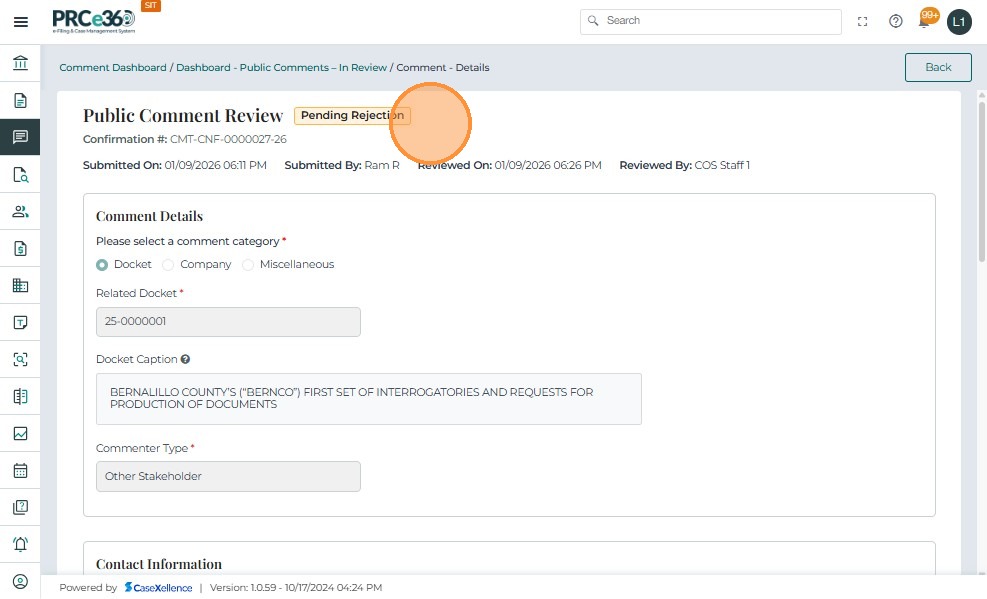Open the help question mark icon
987x599 pixels.
click(x=896, y=21)
